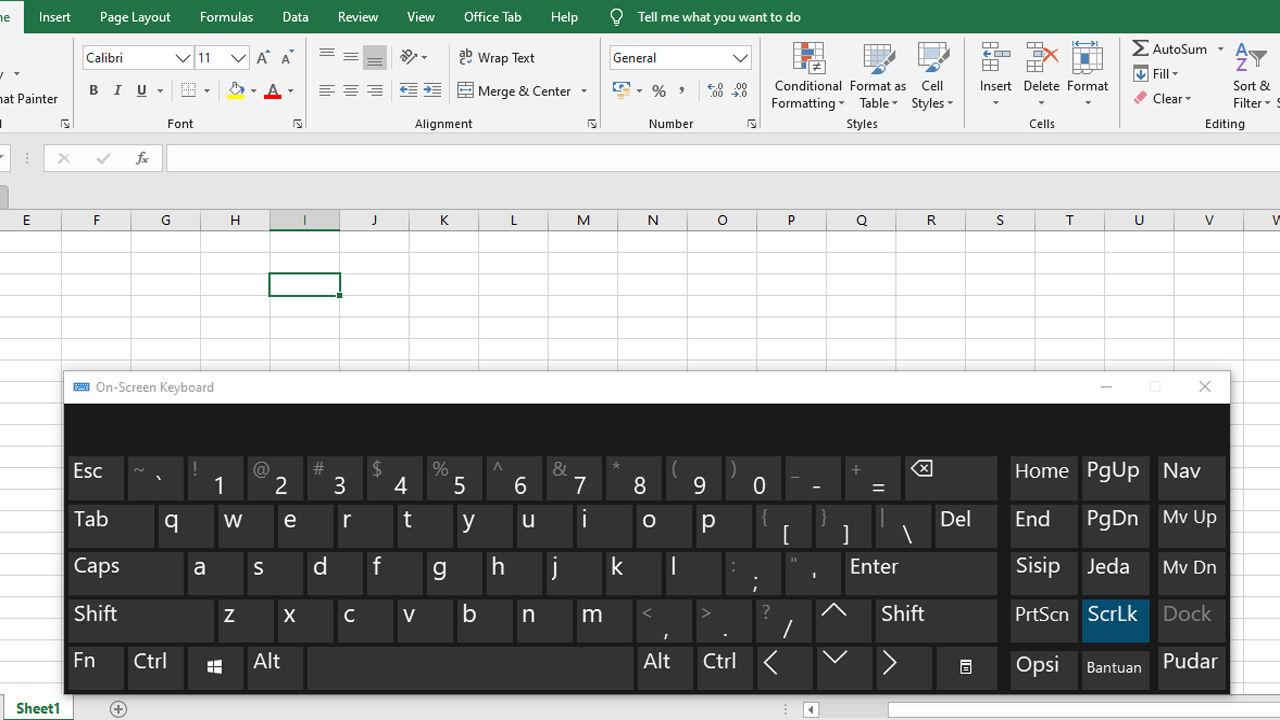Center text horizontally in cell
The height and width of the screenshot is (720, 1280).
point(351,91)
